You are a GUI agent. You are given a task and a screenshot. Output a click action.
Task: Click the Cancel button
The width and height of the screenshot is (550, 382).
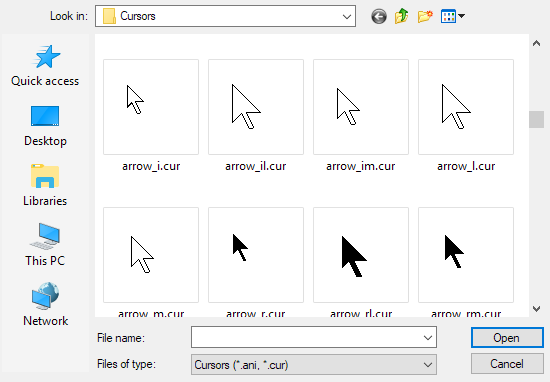click(507, 364)
